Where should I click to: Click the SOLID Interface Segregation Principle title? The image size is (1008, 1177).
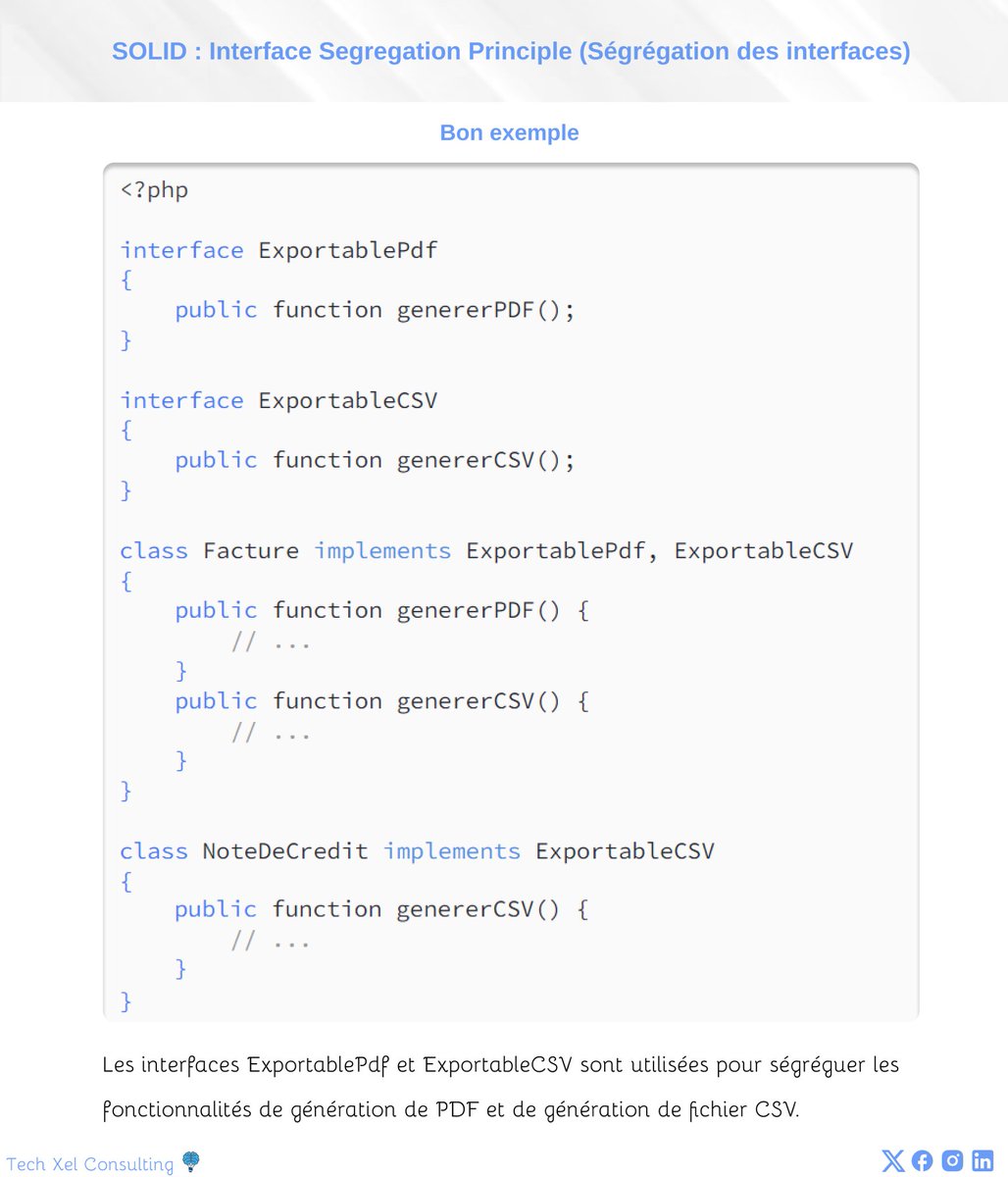511,51
